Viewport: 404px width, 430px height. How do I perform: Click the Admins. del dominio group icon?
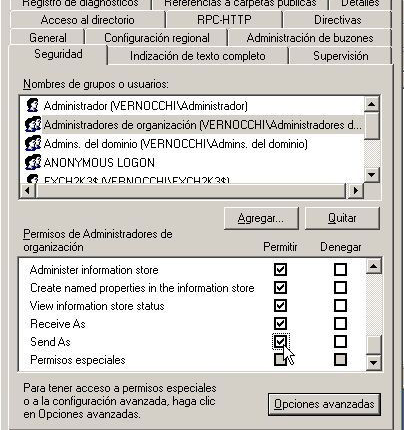[33, 144]
